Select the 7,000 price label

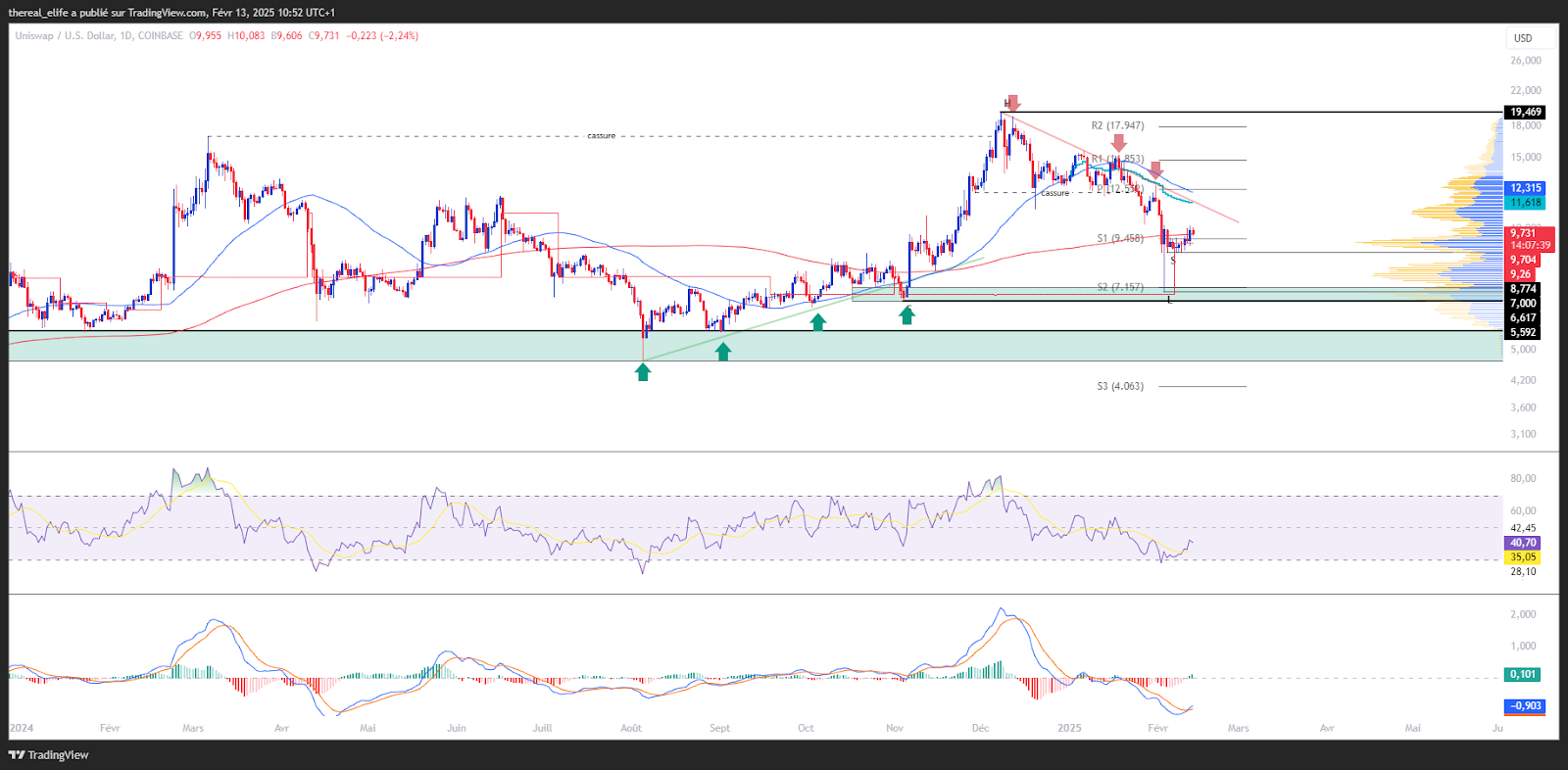(x=1523, y=304)
